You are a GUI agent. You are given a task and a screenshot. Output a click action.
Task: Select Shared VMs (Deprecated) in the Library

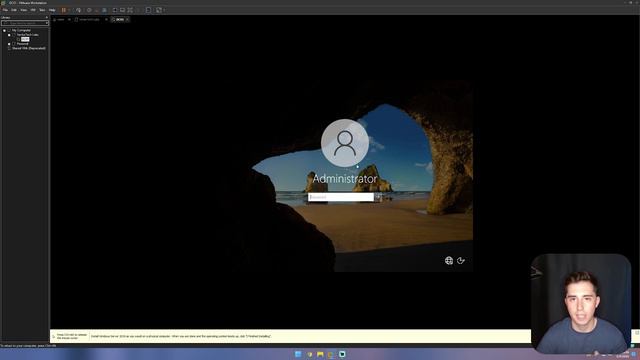[x=29, y=48]
